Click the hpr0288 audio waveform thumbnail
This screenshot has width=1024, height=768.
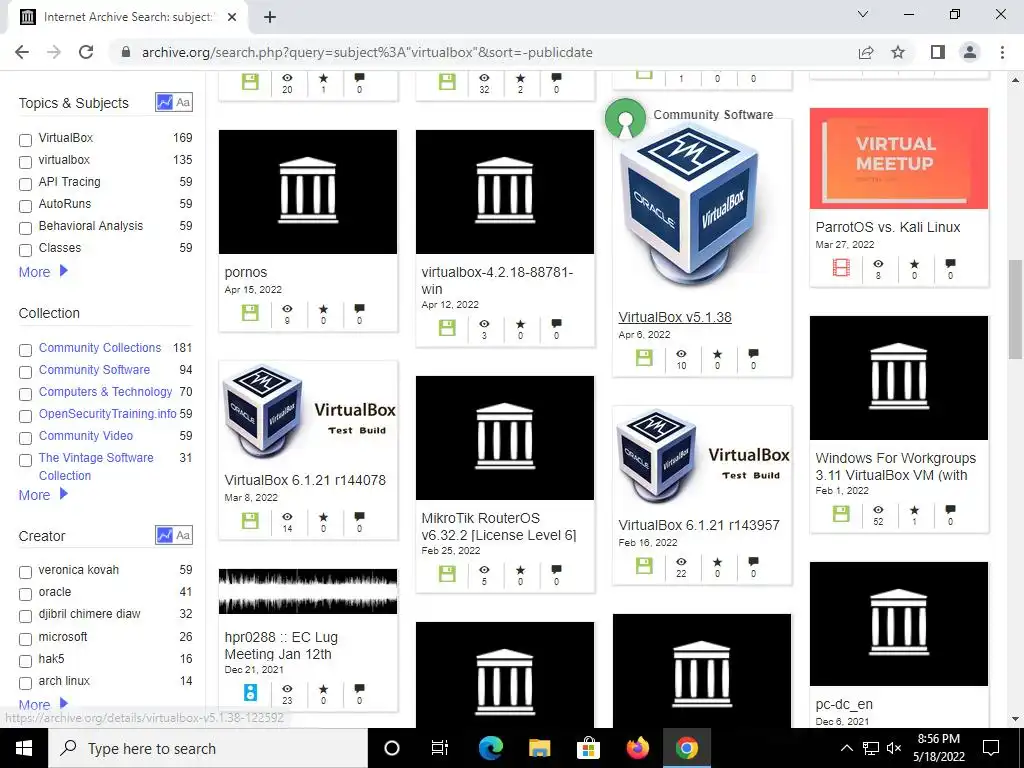pos(308,591)
